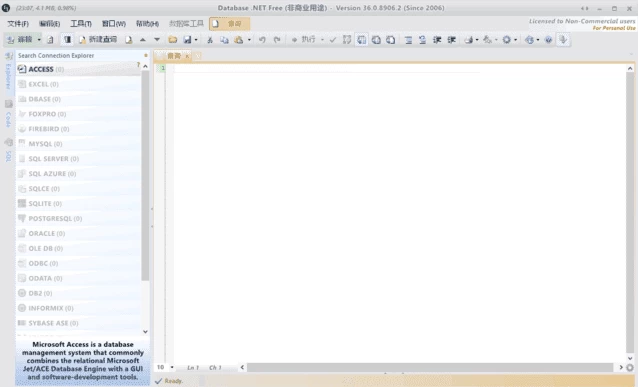Image resolution: width=638 pixels, height=387 pixels.
Task: Close the query editor tab with its x
Action: 187,56
